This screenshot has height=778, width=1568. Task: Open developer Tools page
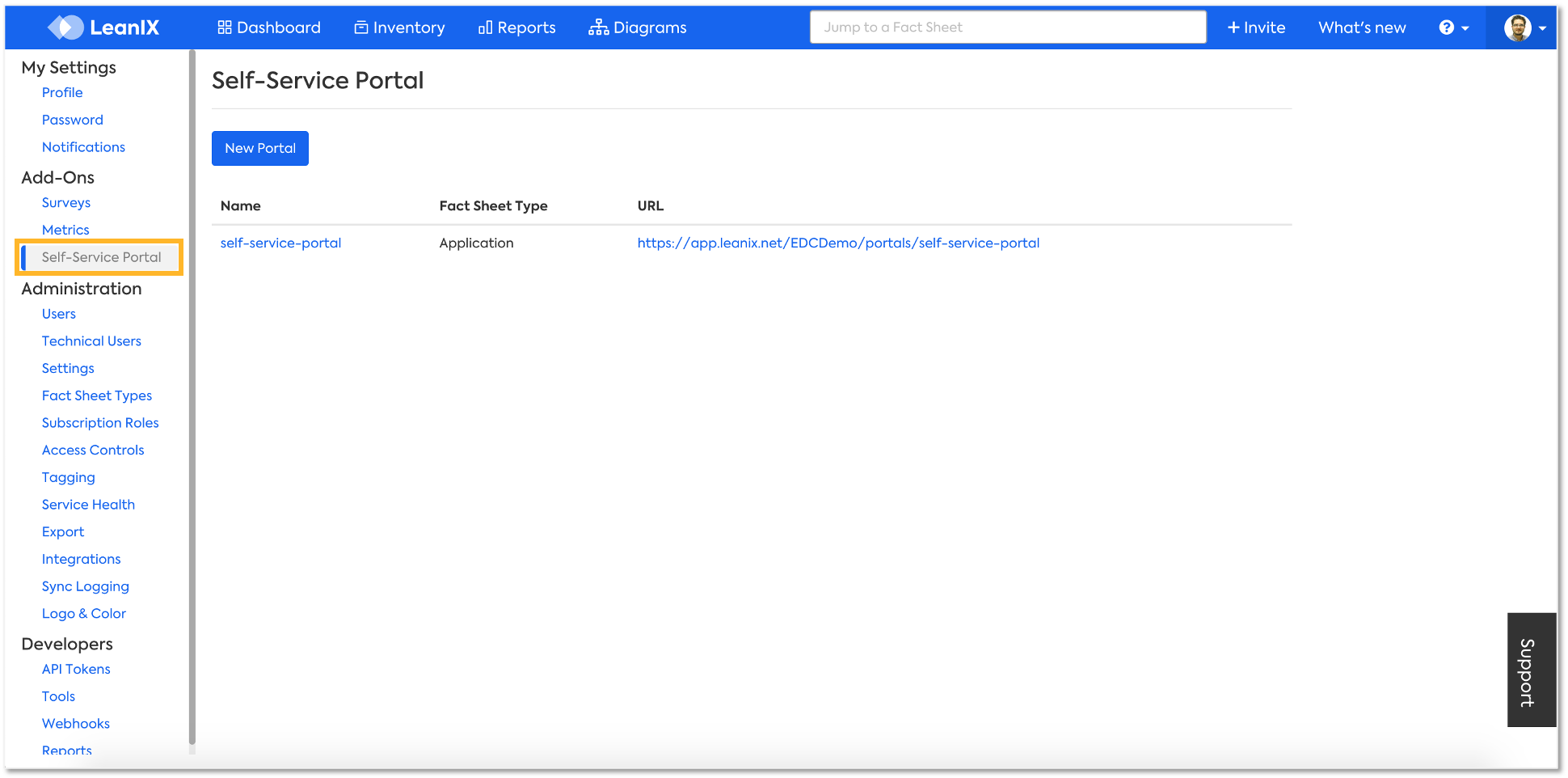[x=58, y=696]
